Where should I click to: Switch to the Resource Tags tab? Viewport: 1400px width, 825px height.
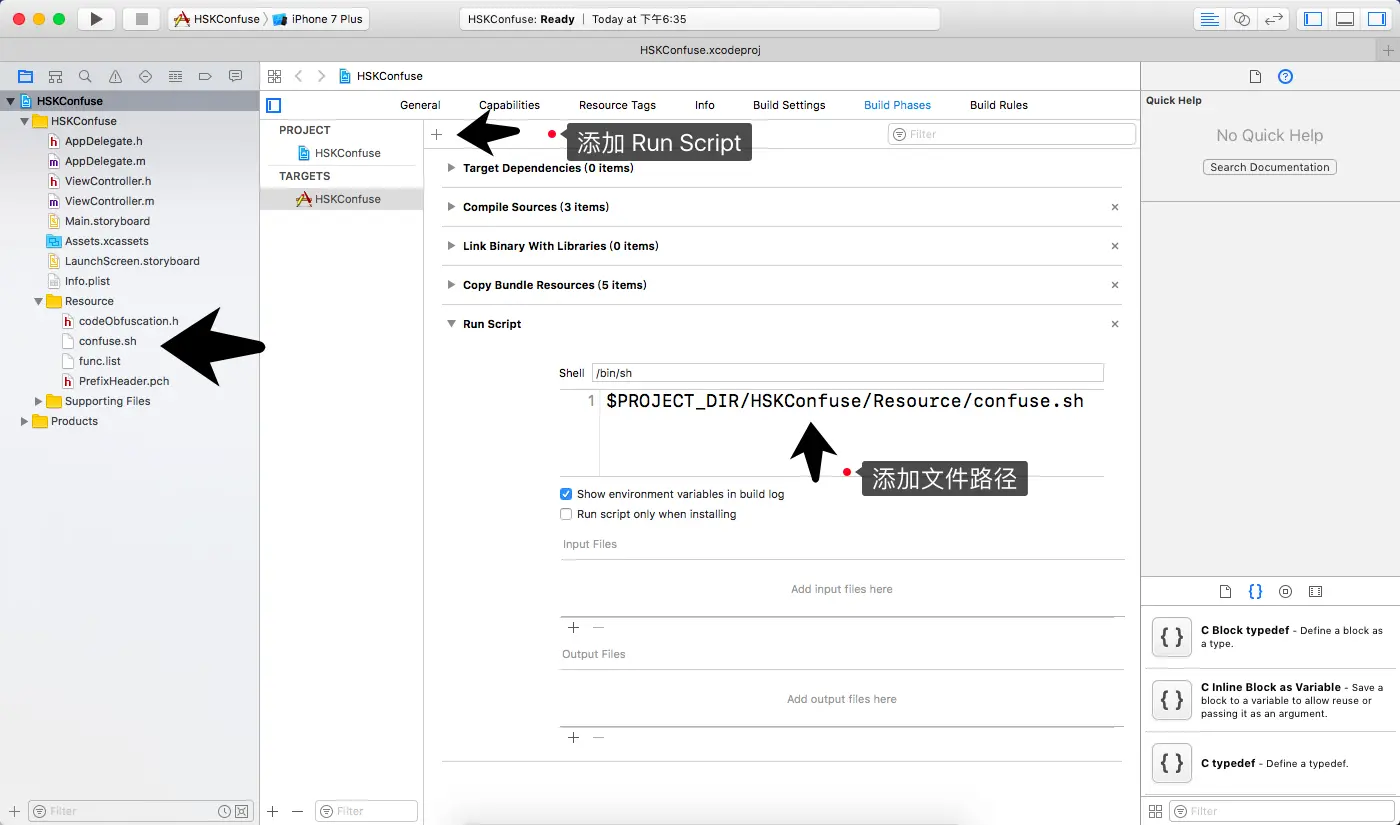point(617,105)
